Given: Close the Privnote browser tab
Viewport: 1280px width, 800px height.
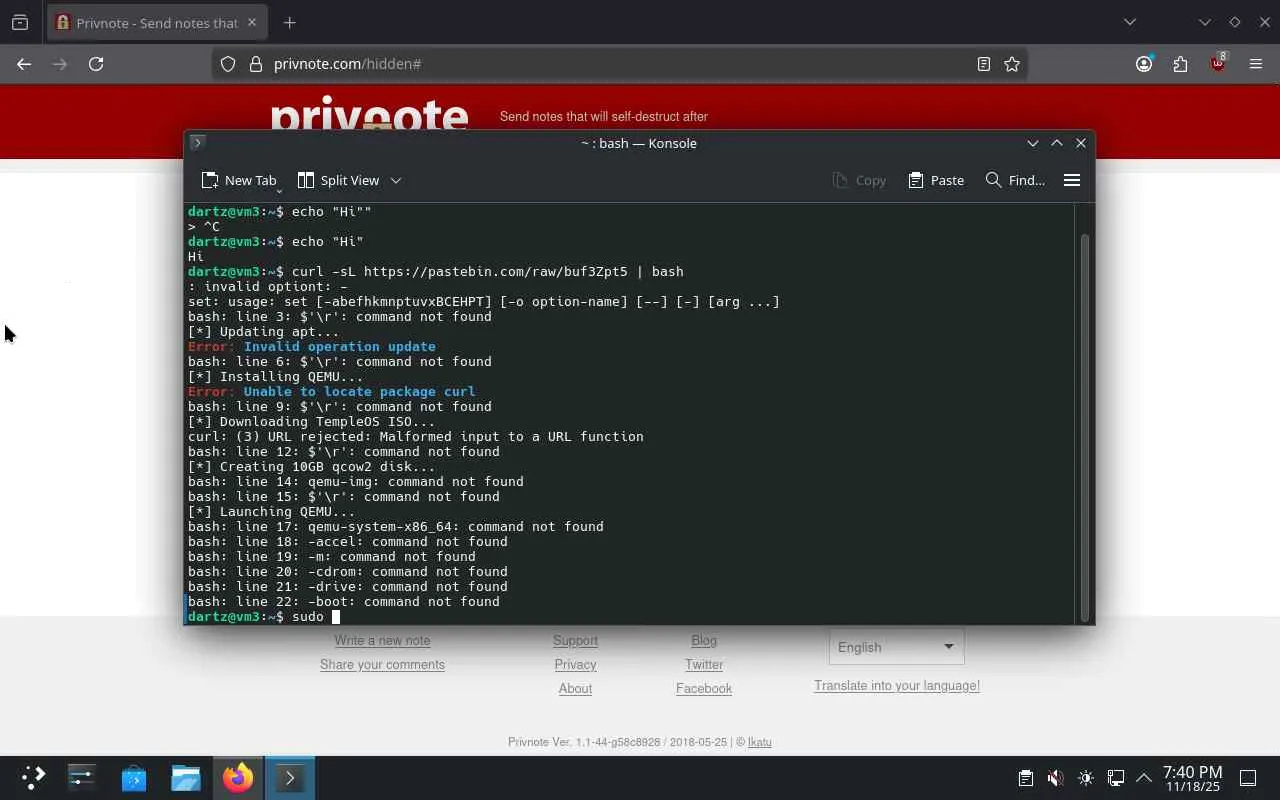Looking at the screenshot, I should (x=252, y=22).
